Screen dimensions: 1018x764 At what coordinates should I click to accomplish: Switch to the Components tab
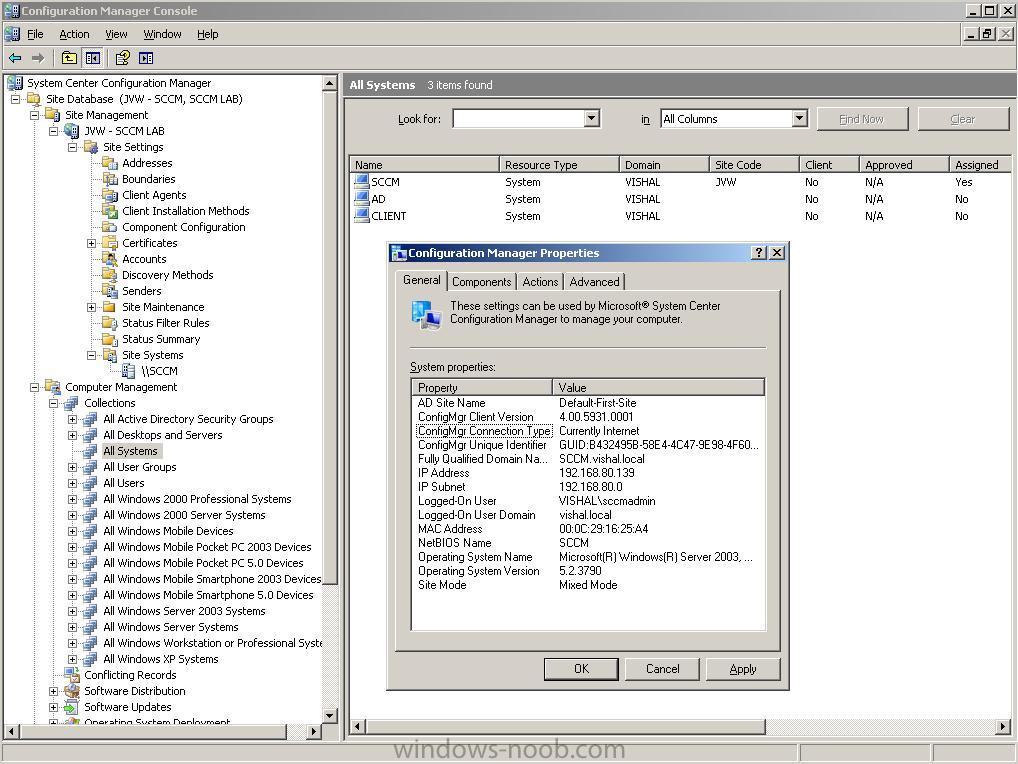pyautogui.click(x=482, y=282)
